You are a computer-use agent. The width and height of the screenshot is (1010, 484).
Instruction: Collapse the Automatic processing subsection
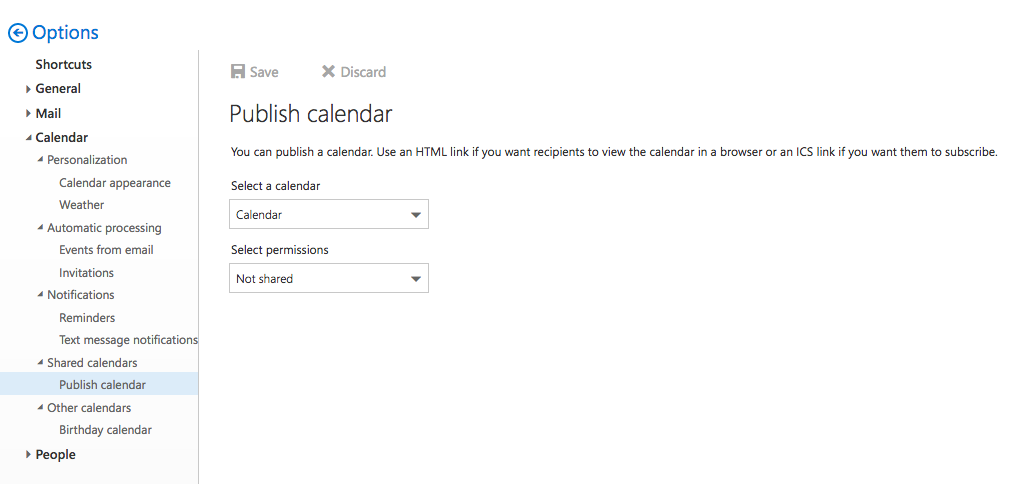(x=41, y=227)
